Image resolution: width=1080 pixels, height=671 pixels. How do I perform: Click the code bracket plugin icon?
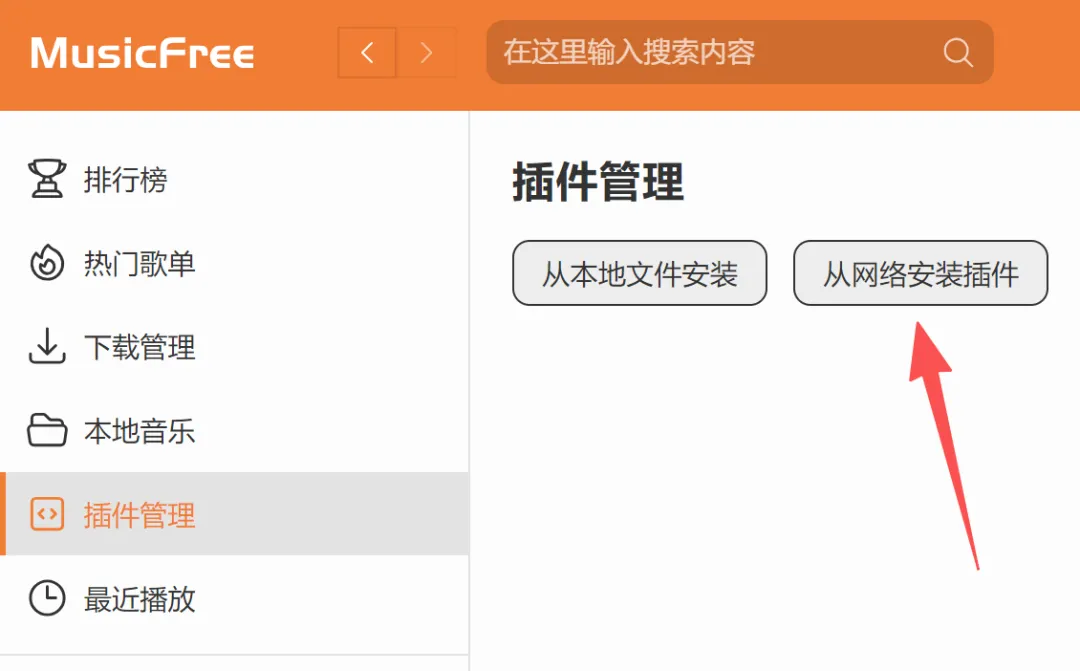tap(46, 515)
